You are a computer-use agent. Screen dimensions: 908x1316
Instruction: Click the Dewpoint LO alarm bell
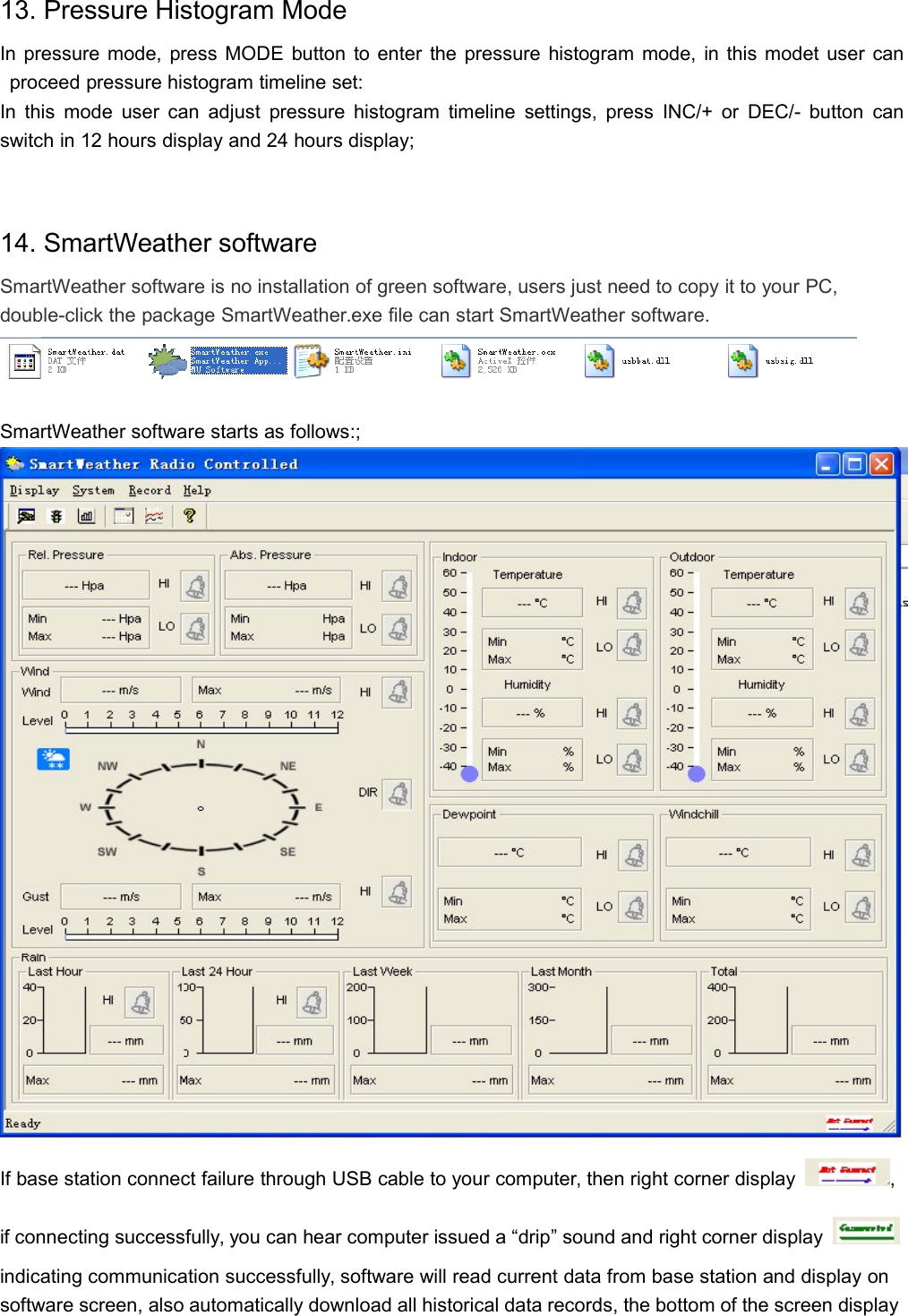634,907
